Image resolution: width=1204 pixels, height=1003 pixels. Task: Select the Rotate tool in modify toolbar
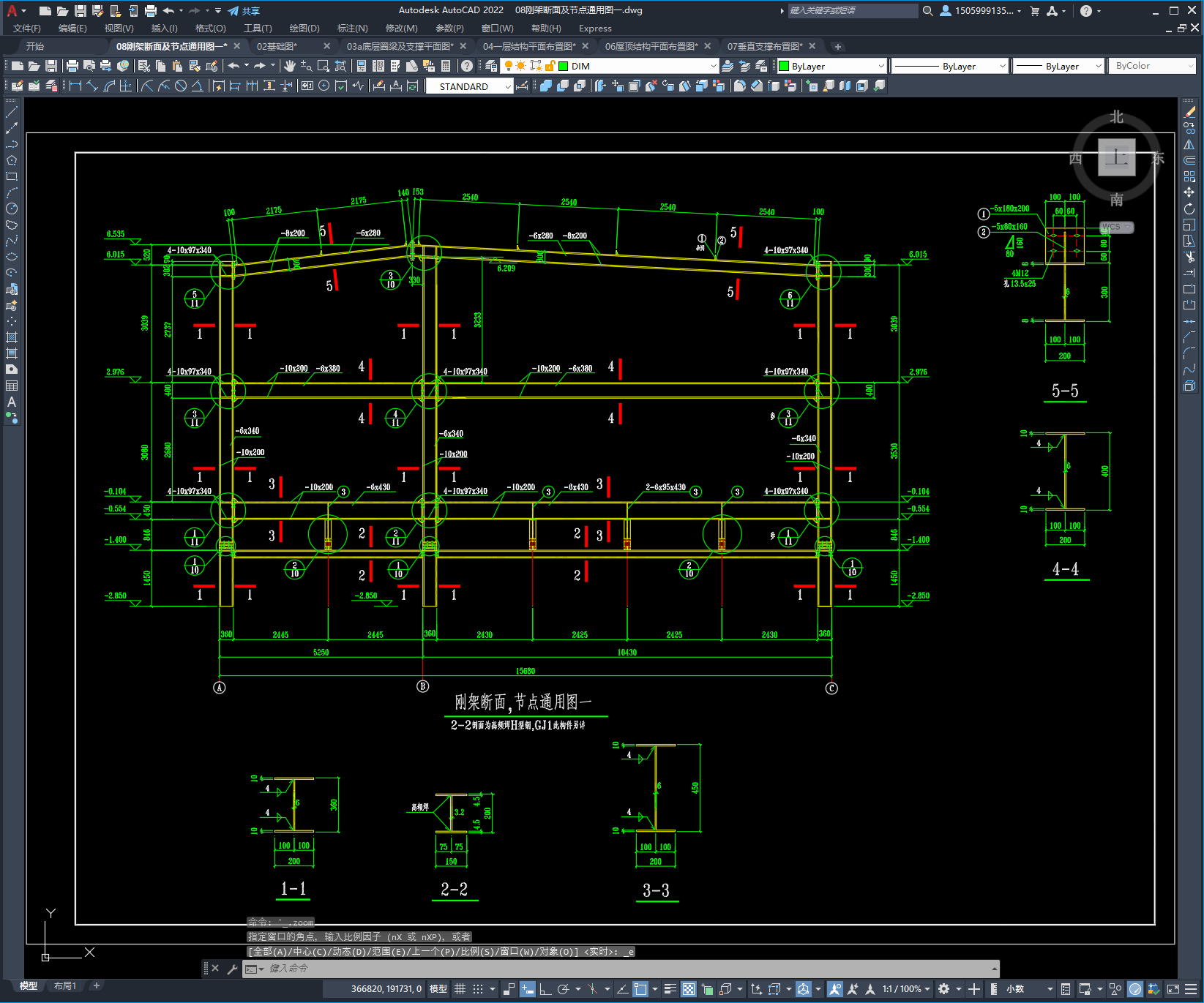click(1189, 209)
